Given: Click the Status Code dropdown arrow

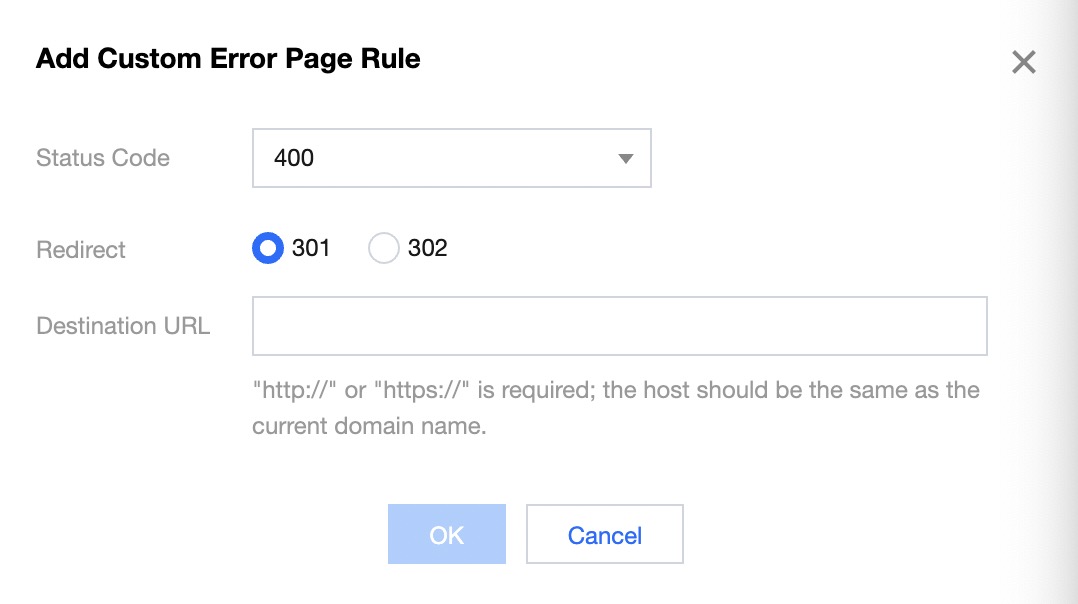Looking at the screenshot, I should click(626, 158).
